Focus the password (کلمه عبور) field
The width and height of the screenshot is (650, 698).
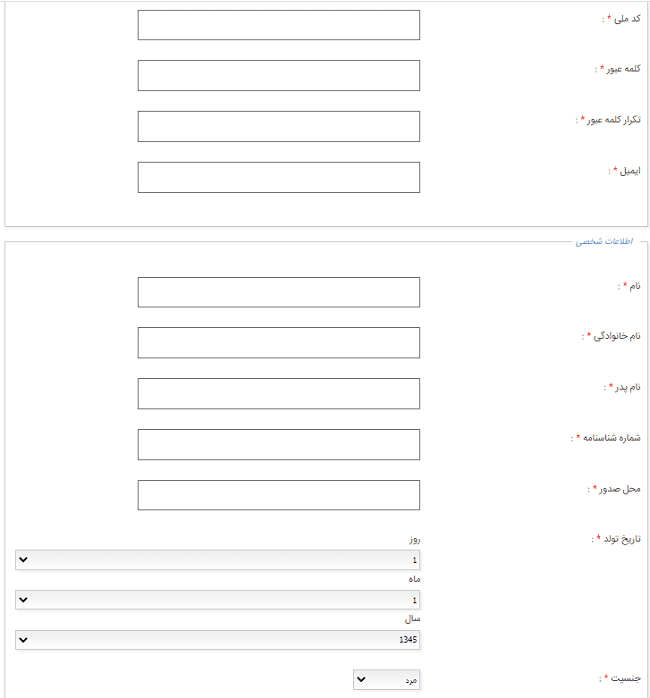tap(279, 76)
